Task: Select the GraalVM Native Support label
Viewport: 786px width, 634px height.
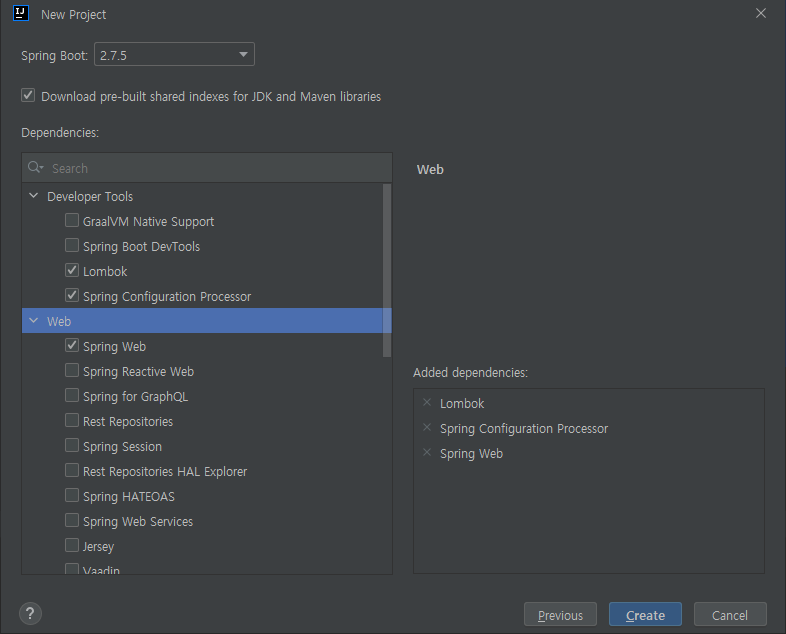Action: [x=148, y=222]
